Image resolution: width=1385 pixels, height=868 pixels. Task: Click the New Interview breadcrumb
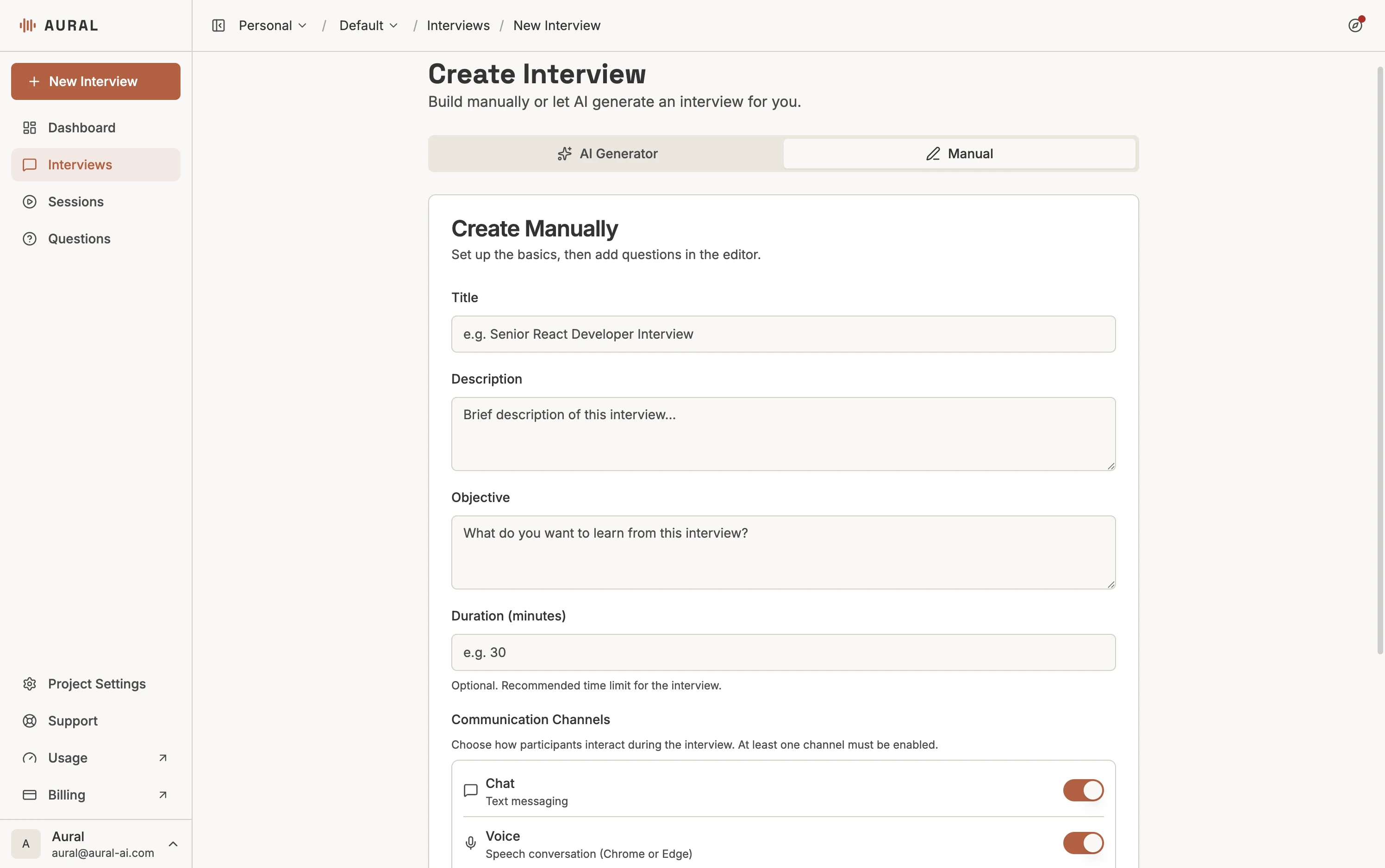[556, 25]
